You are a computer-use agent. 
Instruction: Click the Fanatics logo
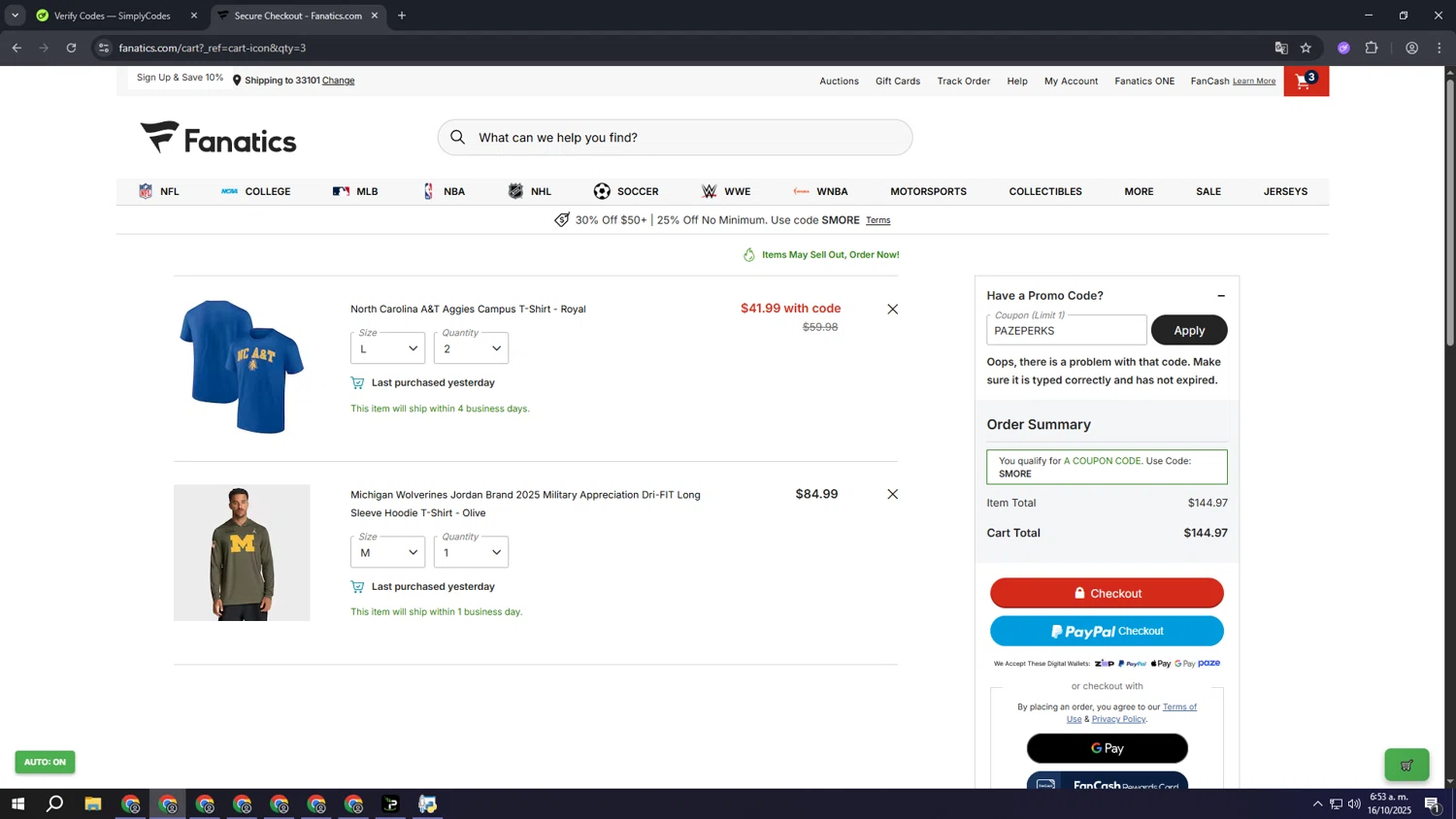click(218, 138)
